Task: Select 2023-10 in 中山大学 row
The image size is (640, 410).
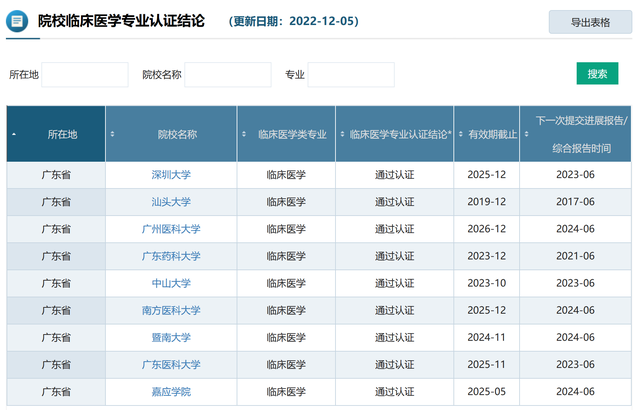Action: 487,283
